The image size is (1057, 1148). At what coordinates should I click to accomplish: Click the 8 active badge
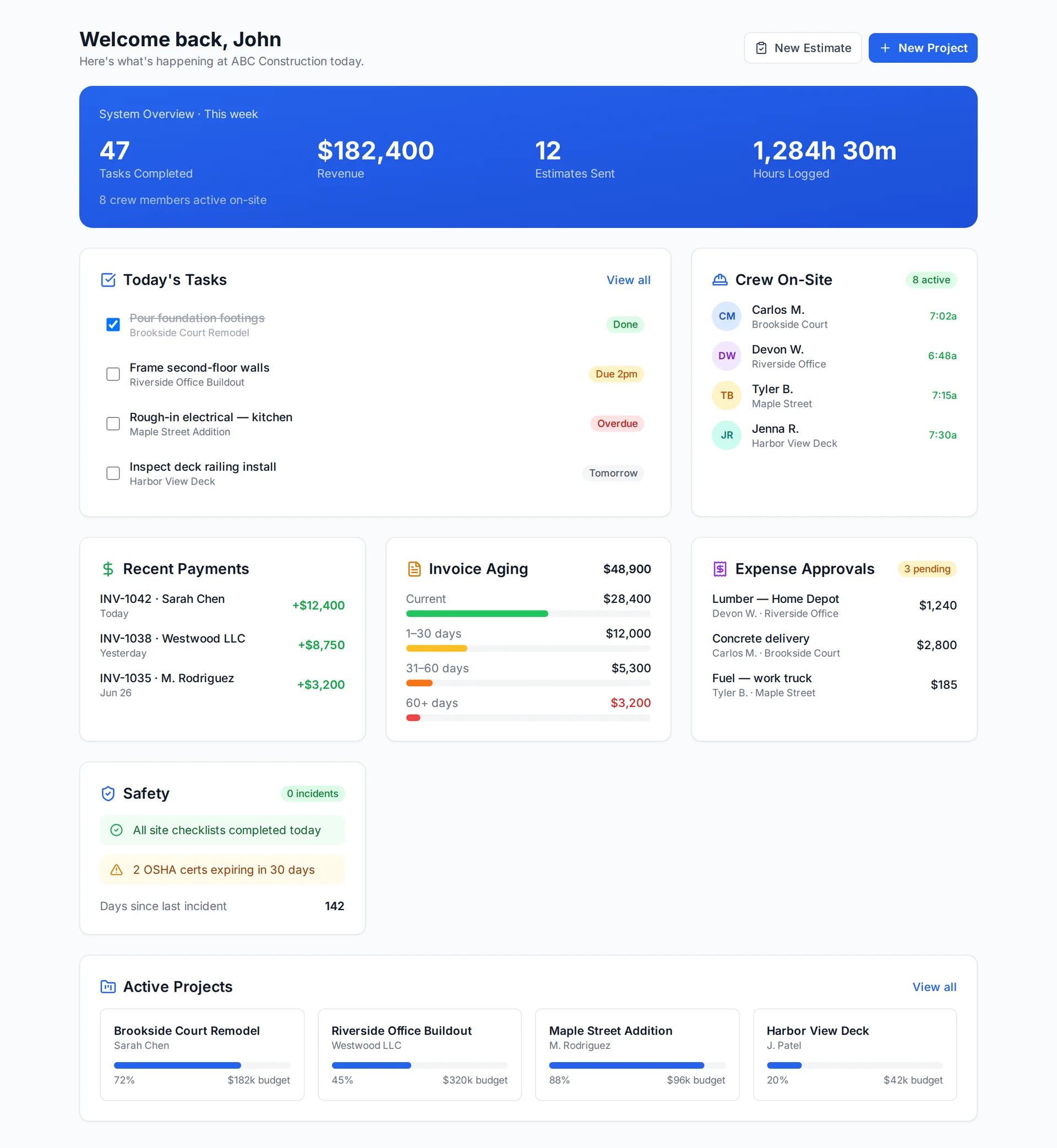point(930,280)
